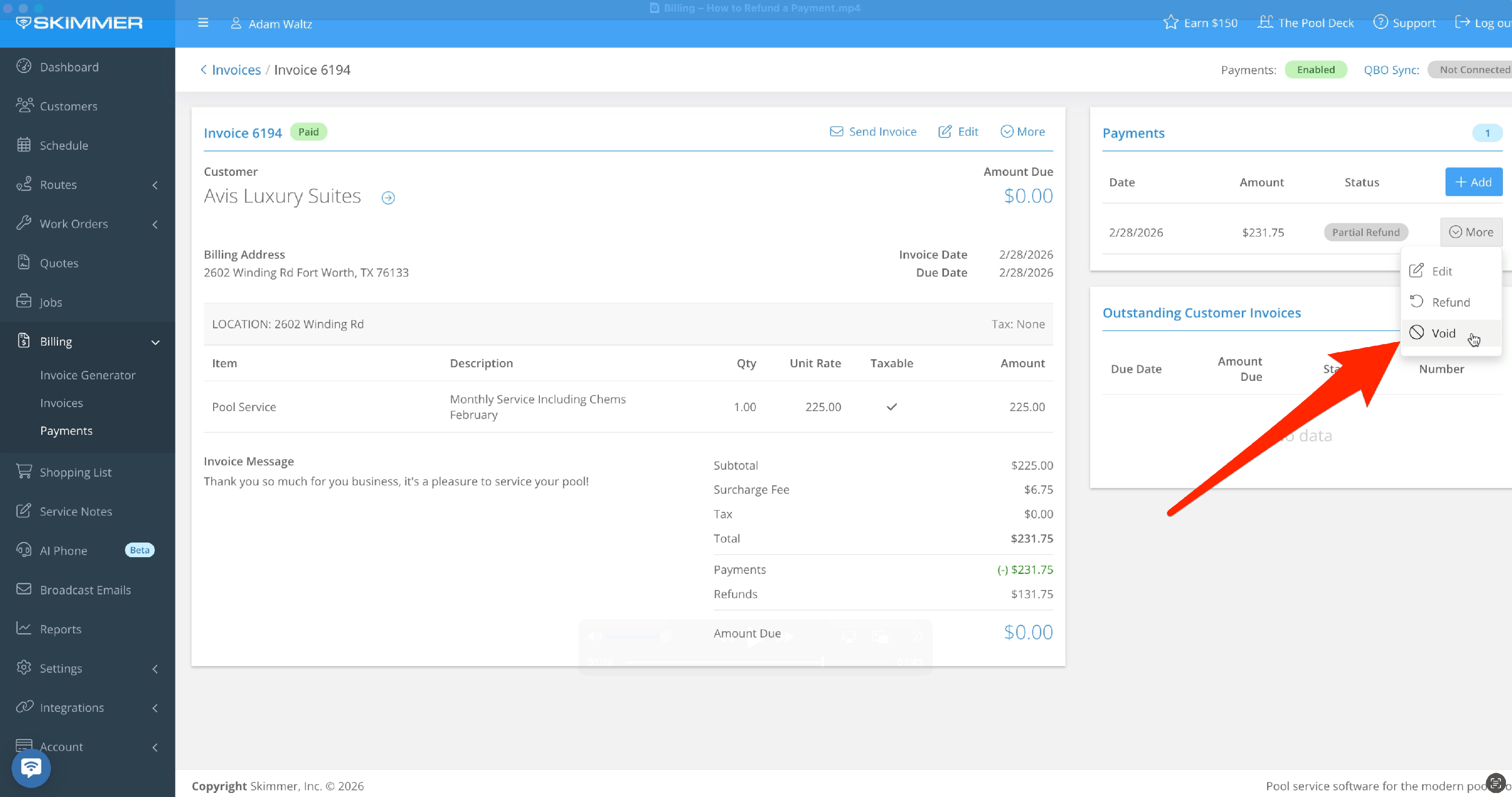The height and width of the screenshot is (797, 1512).
Task: Choose Edit in the payment dropdown menu
Action: pyautogui.click(x=1441, y=271)
